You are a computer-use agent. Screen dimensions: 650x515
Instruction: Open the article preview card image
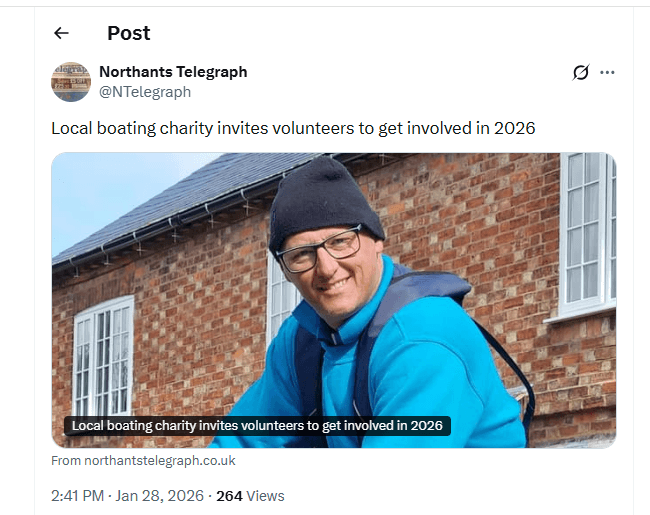pyautogui.click(x=334, y=300)
